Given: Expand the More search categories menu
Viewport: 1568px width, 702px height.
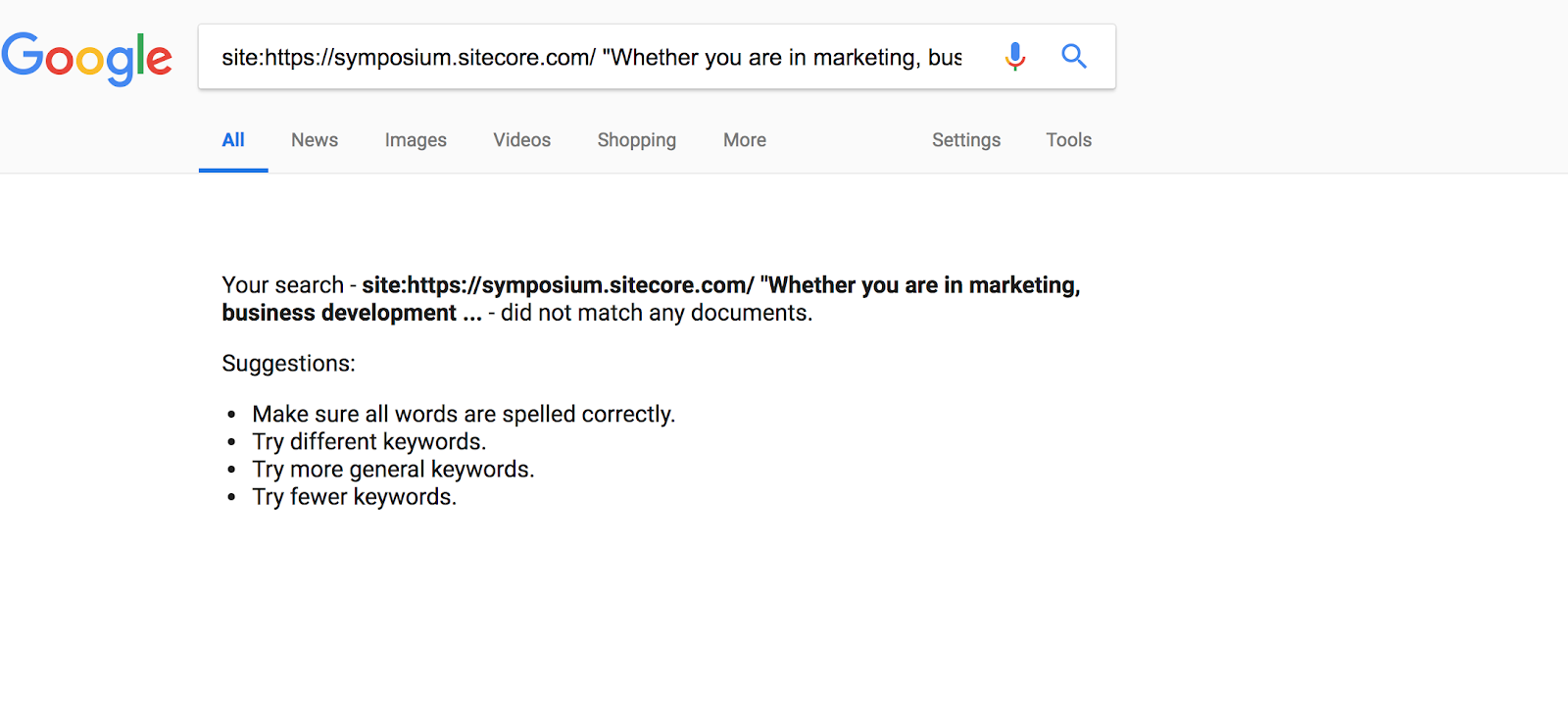Looking at the screenshot, I should [745, 140].
